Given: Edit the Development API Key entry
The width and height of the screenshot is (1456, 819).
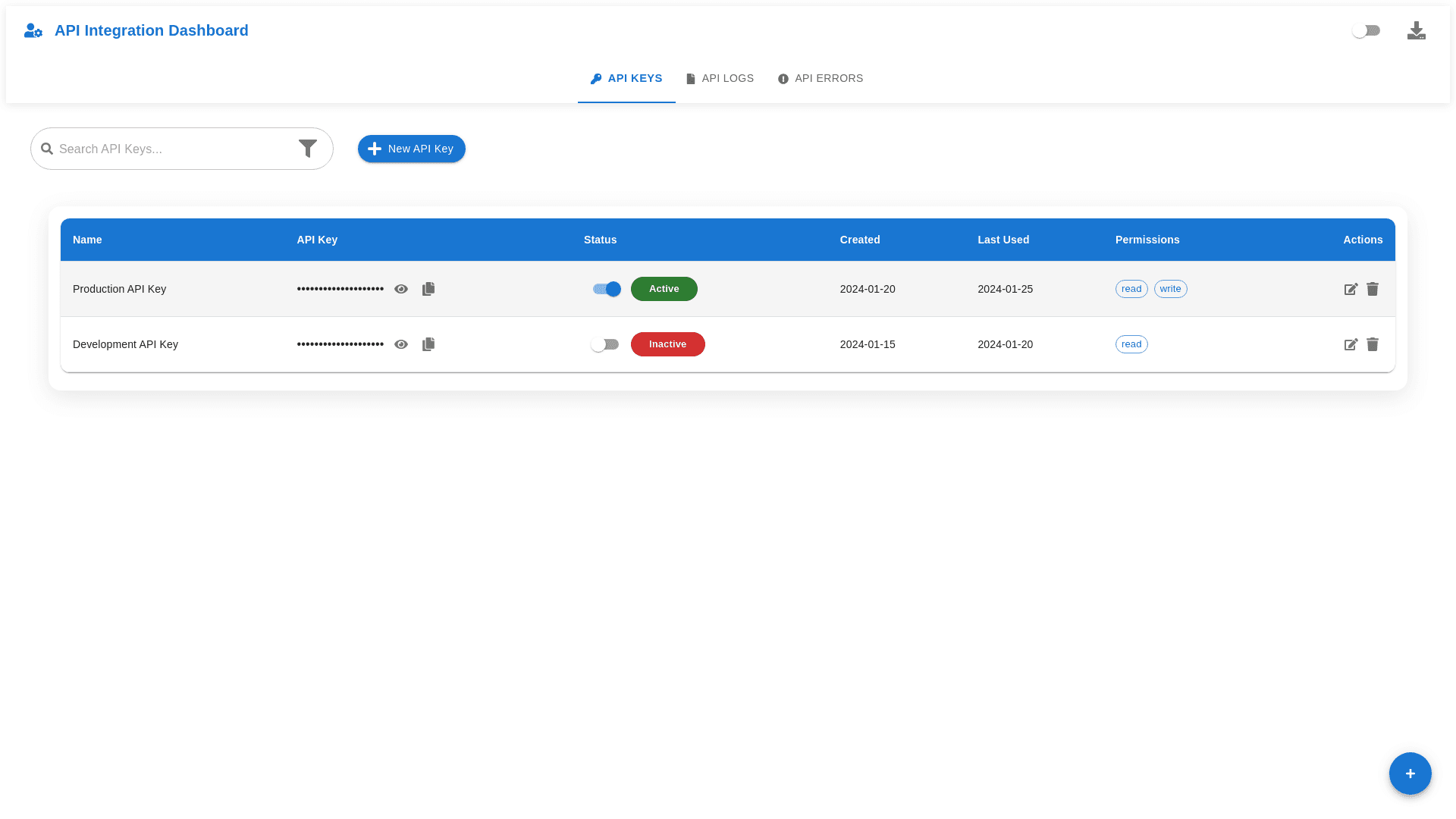Looking at the screenshot, I should [x=1351, y=344].
